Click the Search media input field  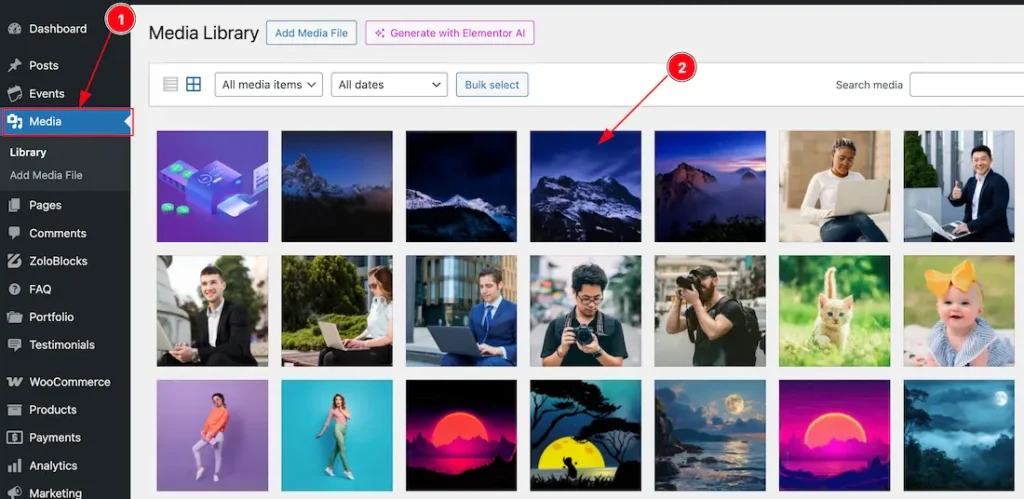tap(967, 84)
